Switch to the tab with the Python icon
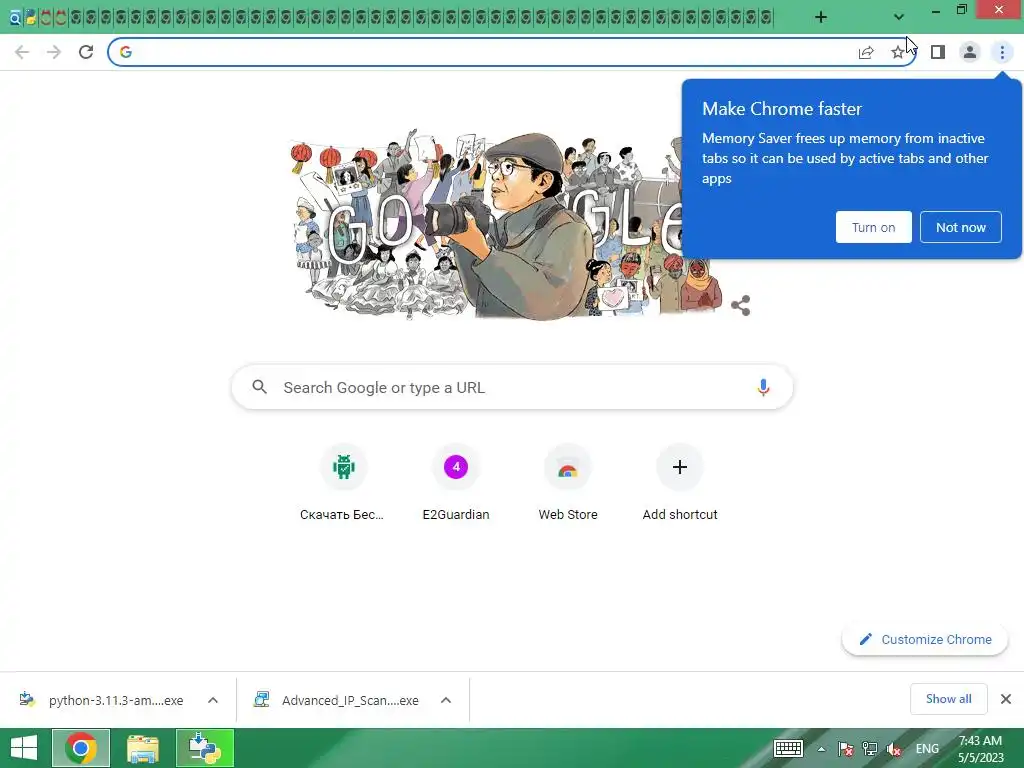The width and height of the screenshot is (1024, 768). 30,18
